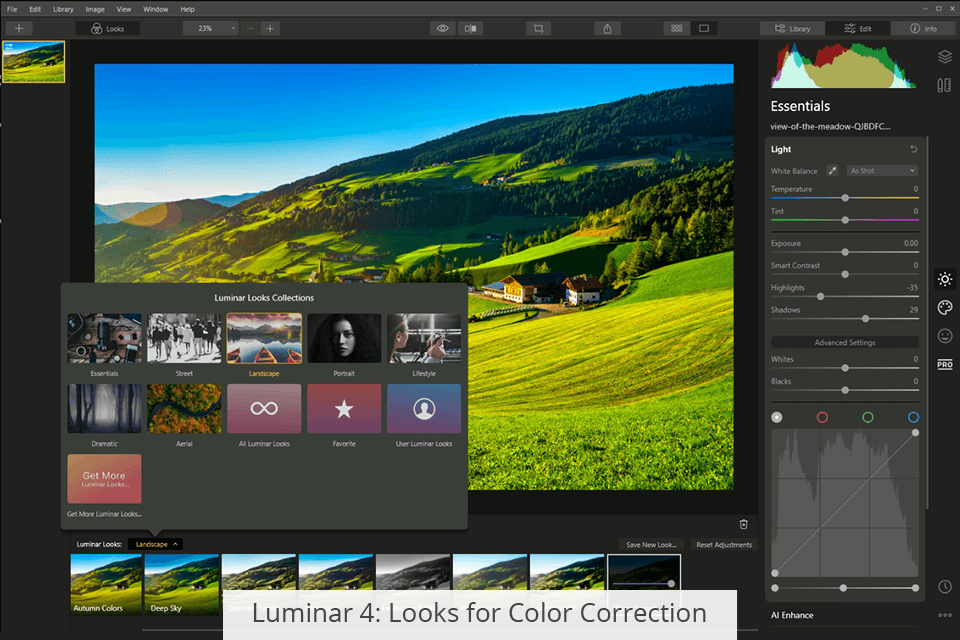
Task: Adjust the Shadows slider handle
Action: (x=865, y=318)
